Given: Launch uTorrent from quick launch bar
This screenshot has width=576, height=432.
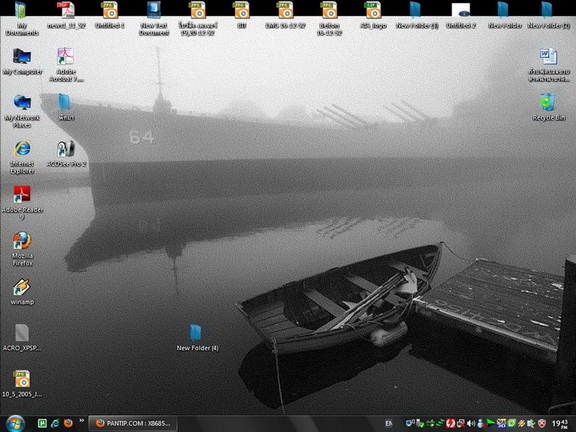Looking at the screenshot, I should point(42,423).
